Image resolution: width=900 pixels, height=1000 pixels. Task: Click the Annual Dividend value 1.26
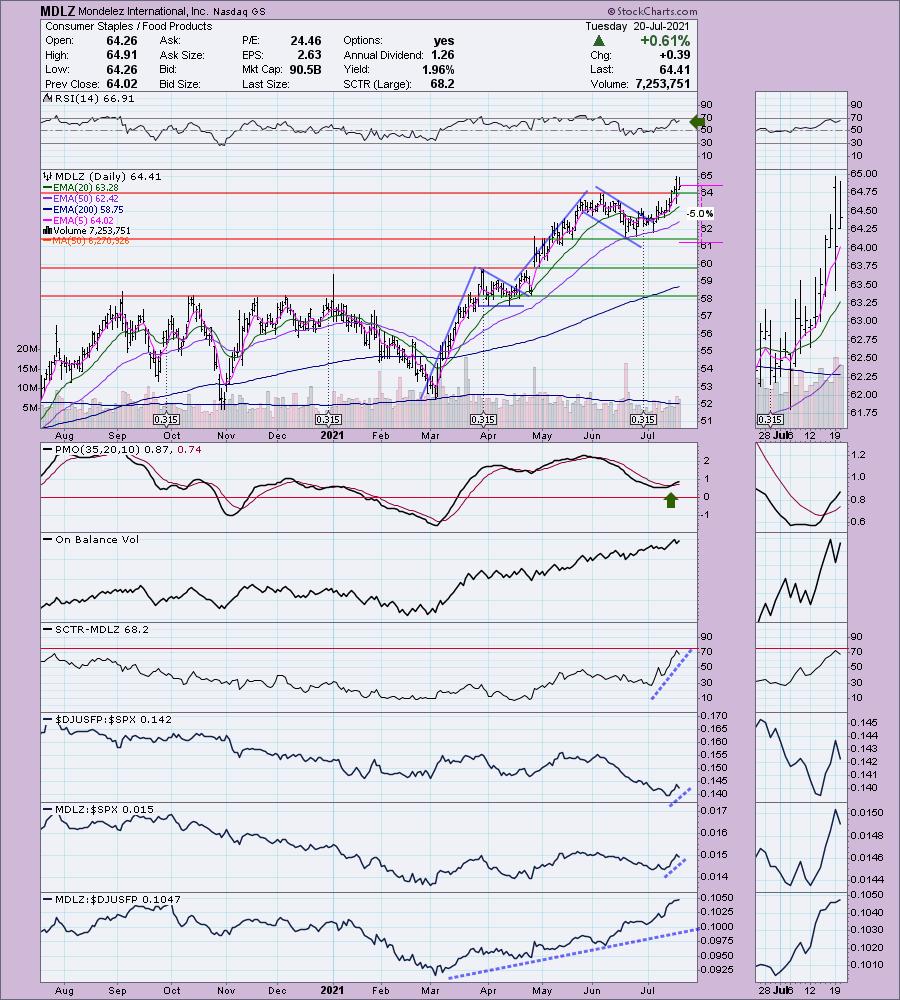443,55
